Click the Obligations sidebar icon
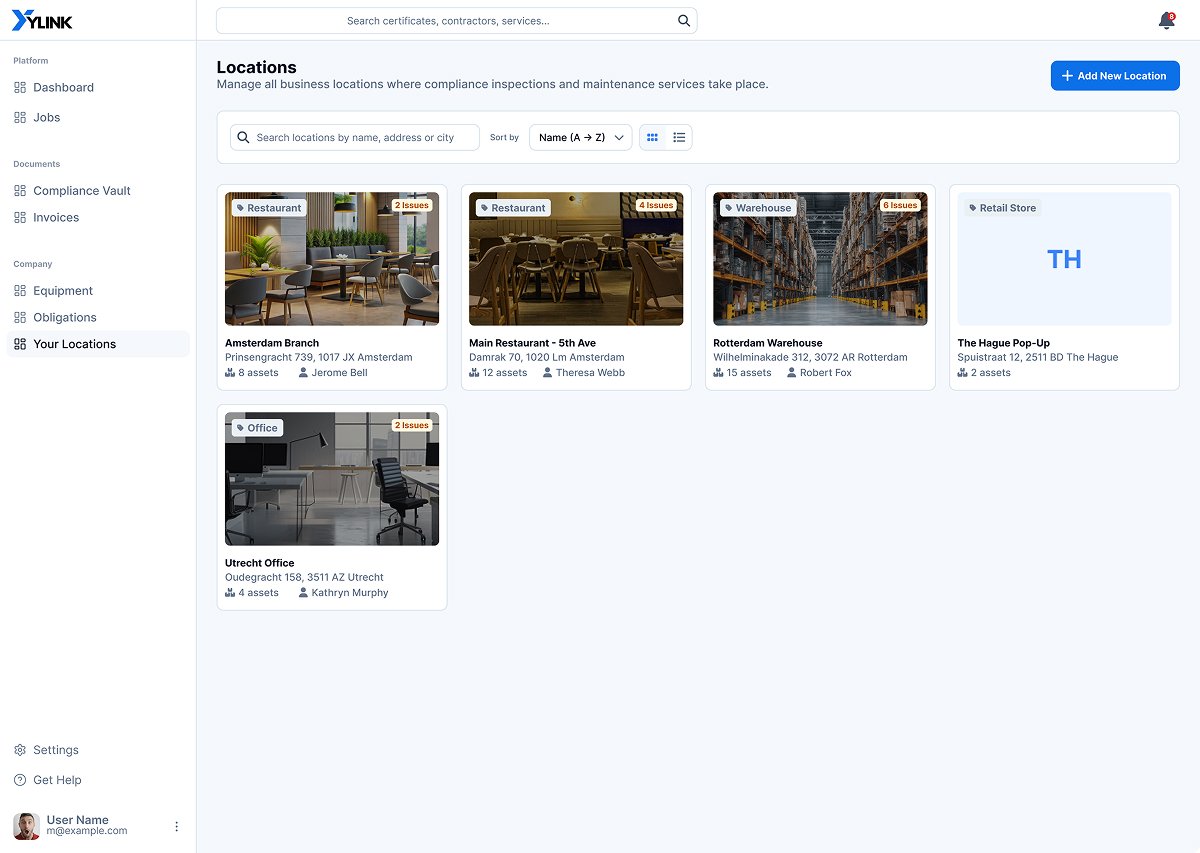This screenshot has width=1200, height=853. coord(20,317)
